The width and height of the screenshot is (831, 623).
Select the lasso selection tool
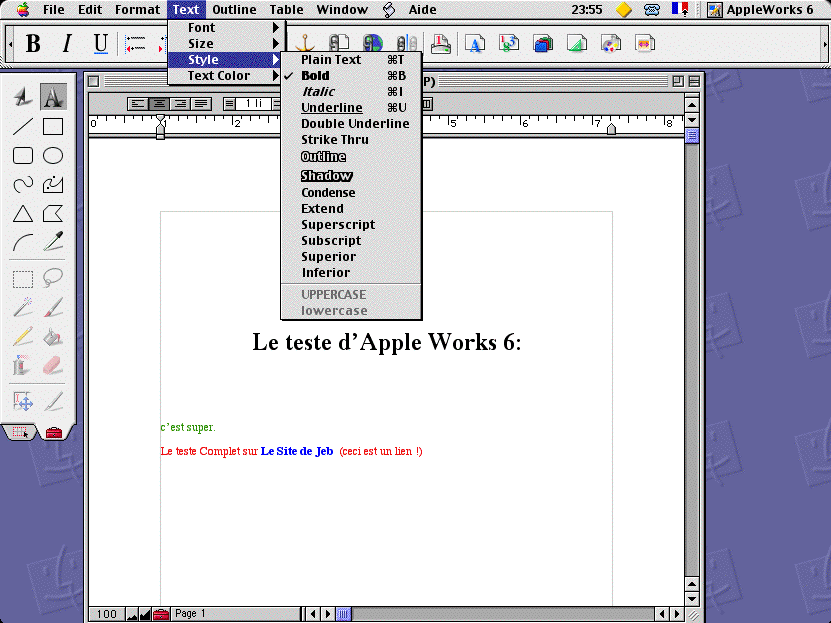point(53,278)
